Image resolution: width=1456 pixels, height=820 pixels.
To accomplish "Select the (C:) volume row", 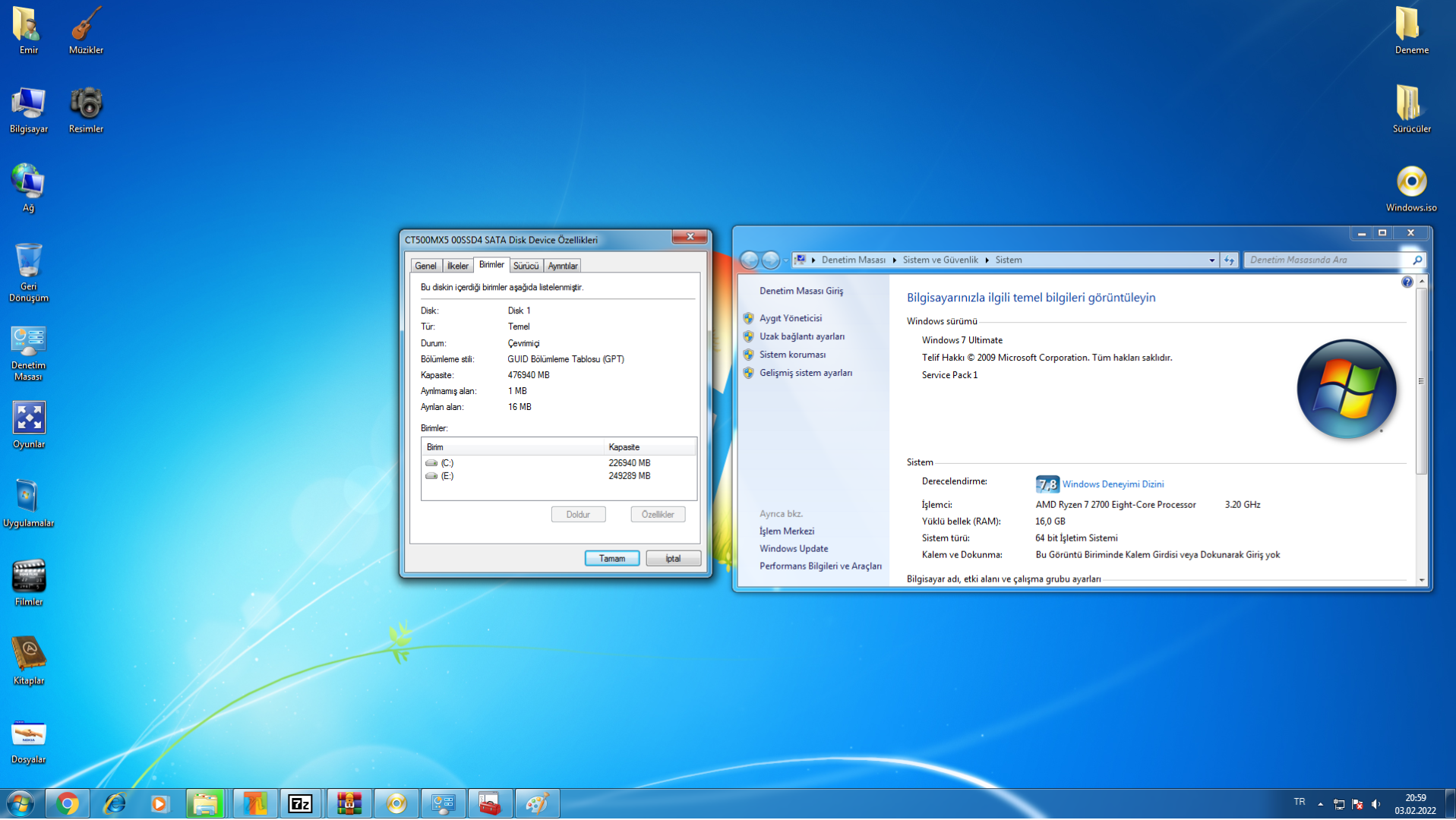I will coord(559,463).
